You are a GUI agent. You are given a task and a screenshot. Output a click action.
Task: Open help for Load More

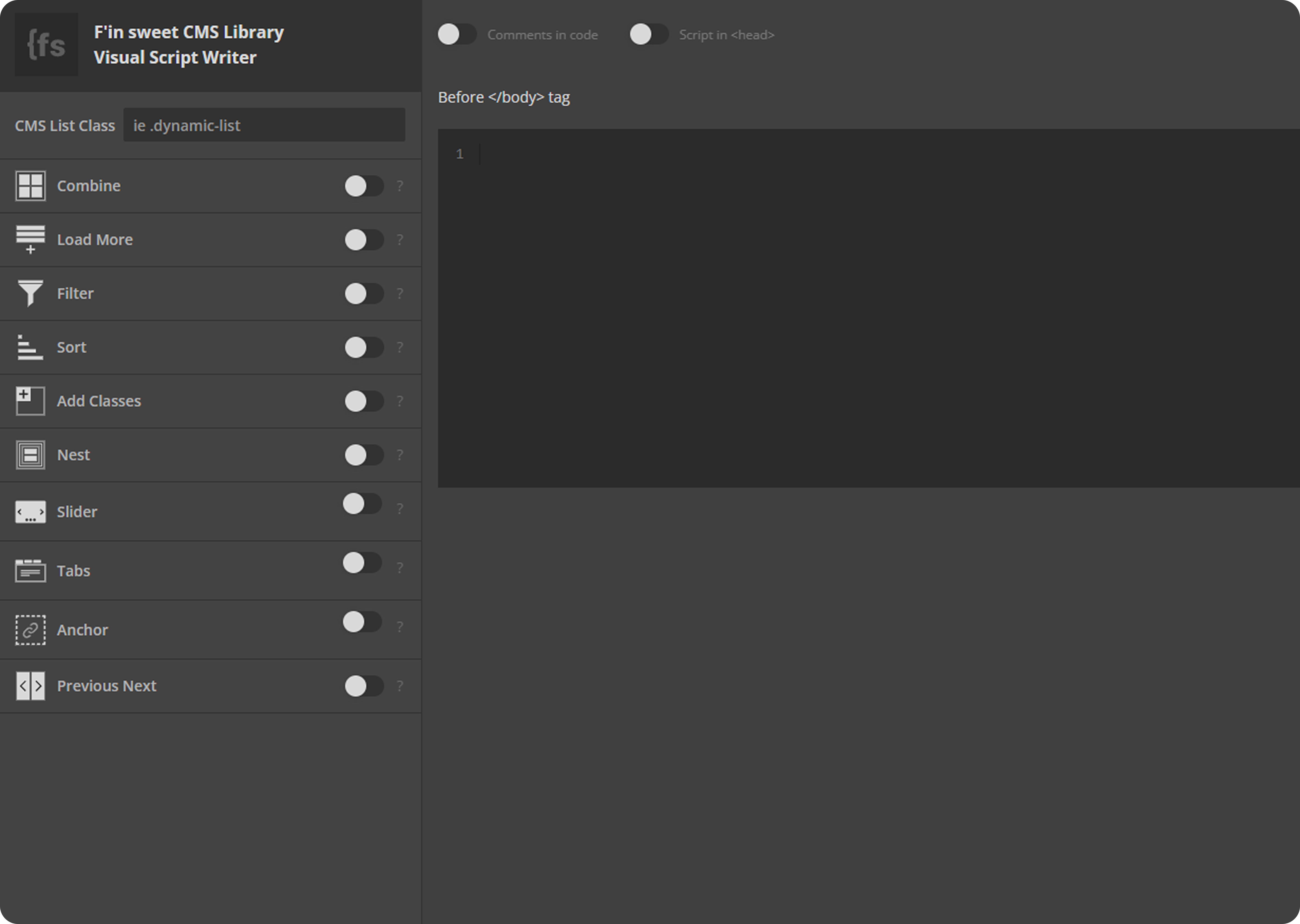tap(400, 240)
